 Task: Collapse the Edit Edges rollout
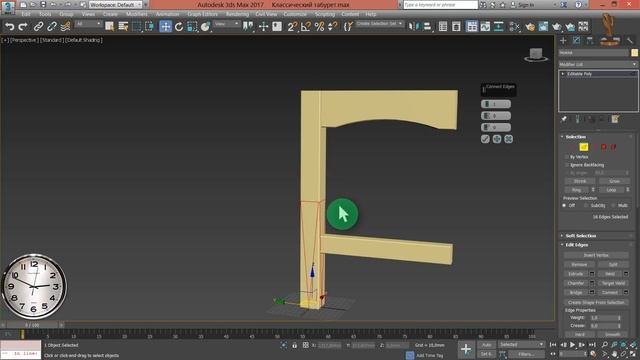[x=576, y=245]
